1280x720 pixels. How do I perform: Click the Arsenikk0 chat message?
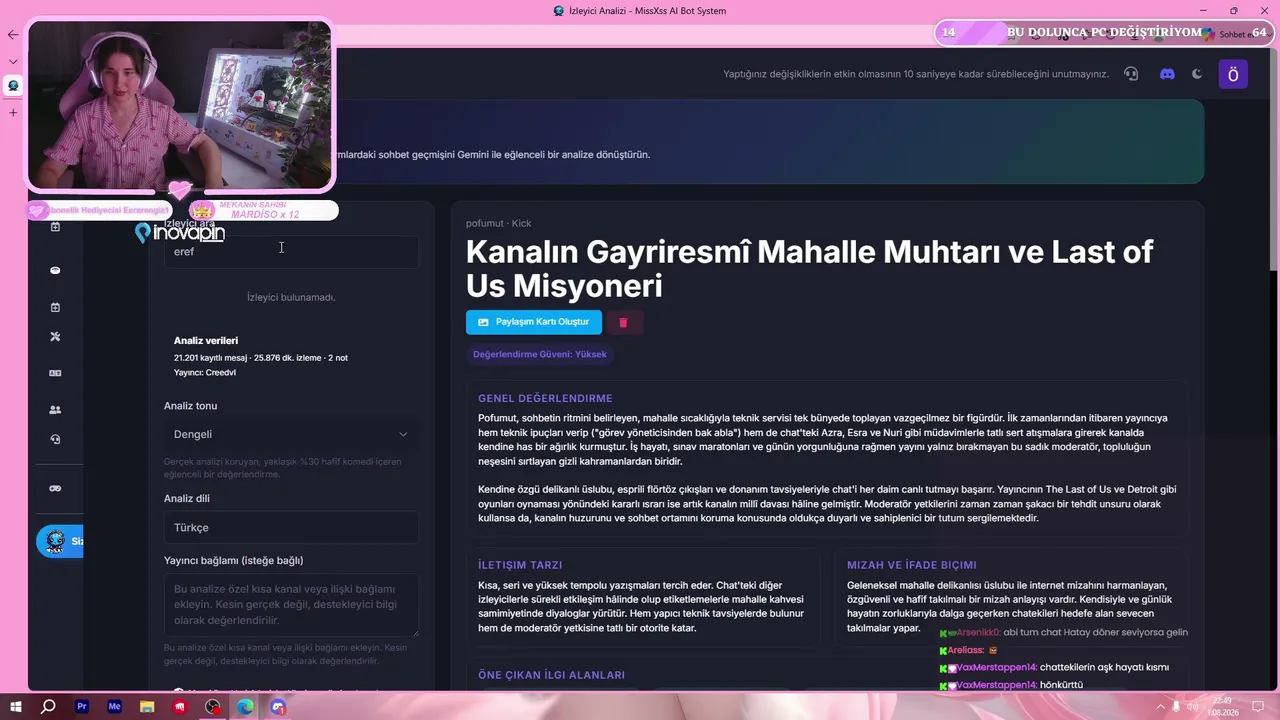[x=1064, y=632]
